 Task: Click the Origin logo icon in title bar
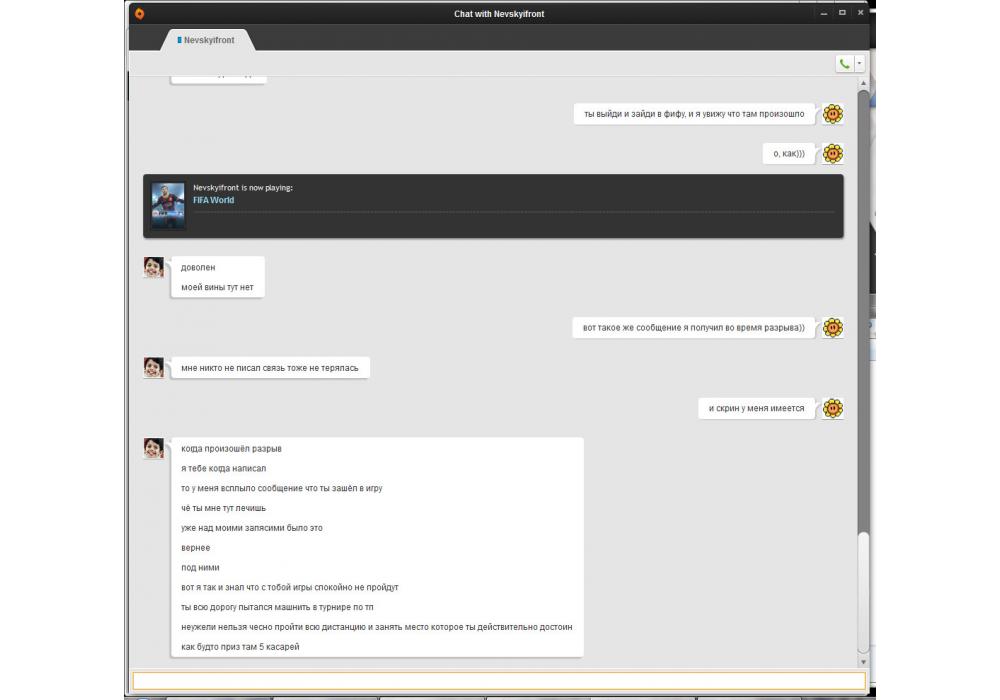pos(140,13)
